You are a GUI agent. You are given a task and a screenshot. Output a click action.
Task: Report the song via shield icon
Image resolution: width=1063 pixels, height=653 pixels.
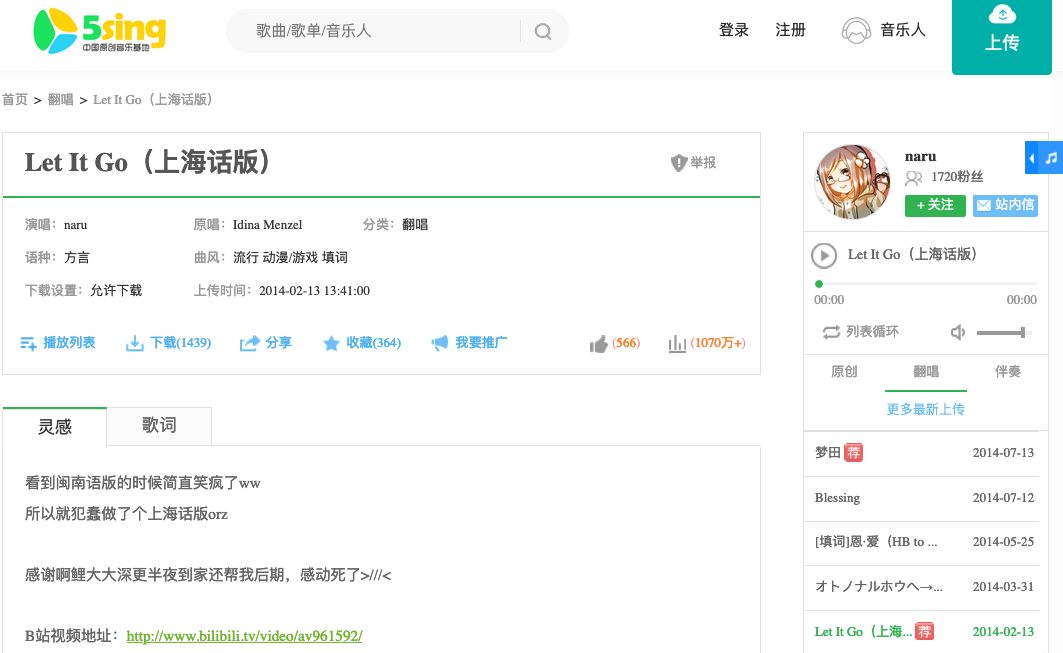[679, 163]
